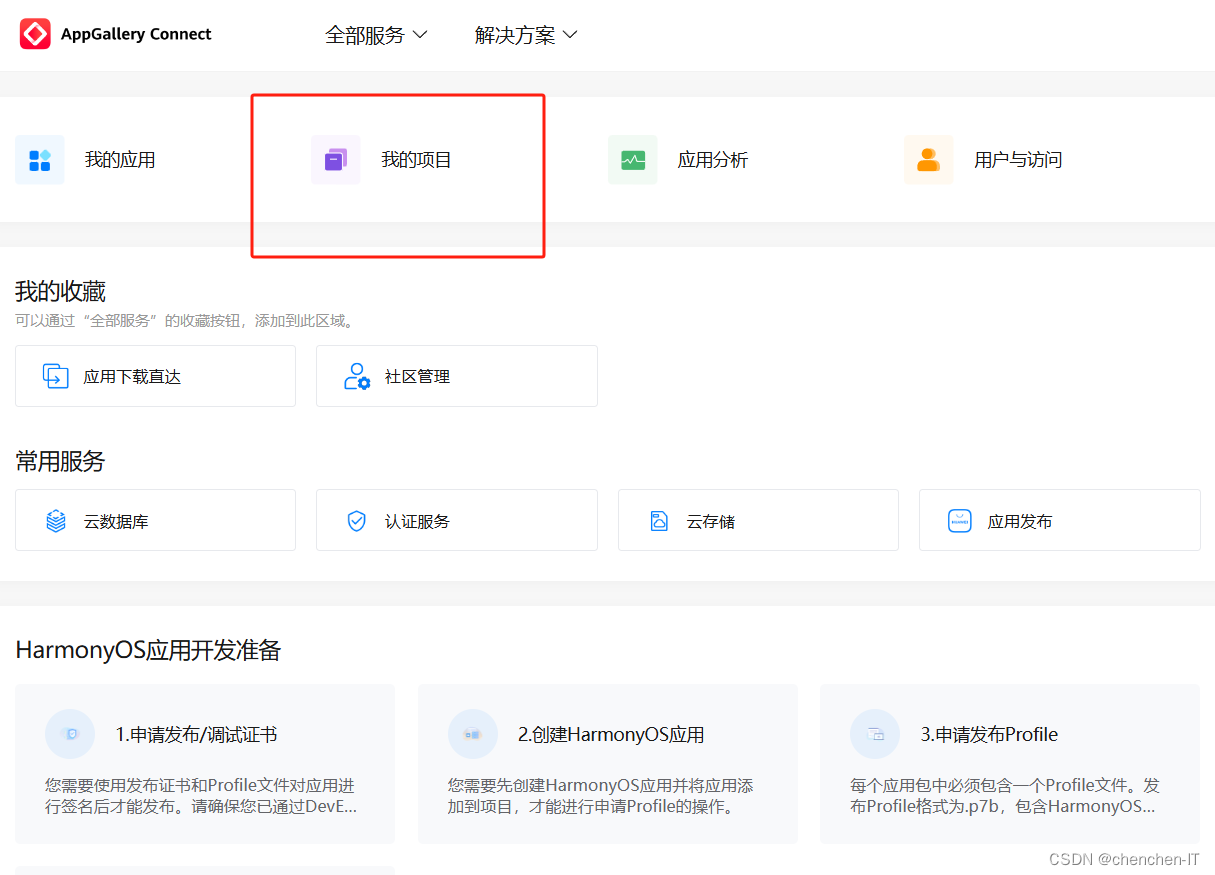
Task: Open the 应用下载直达 favorite card
Action: [x=155, y=376]
